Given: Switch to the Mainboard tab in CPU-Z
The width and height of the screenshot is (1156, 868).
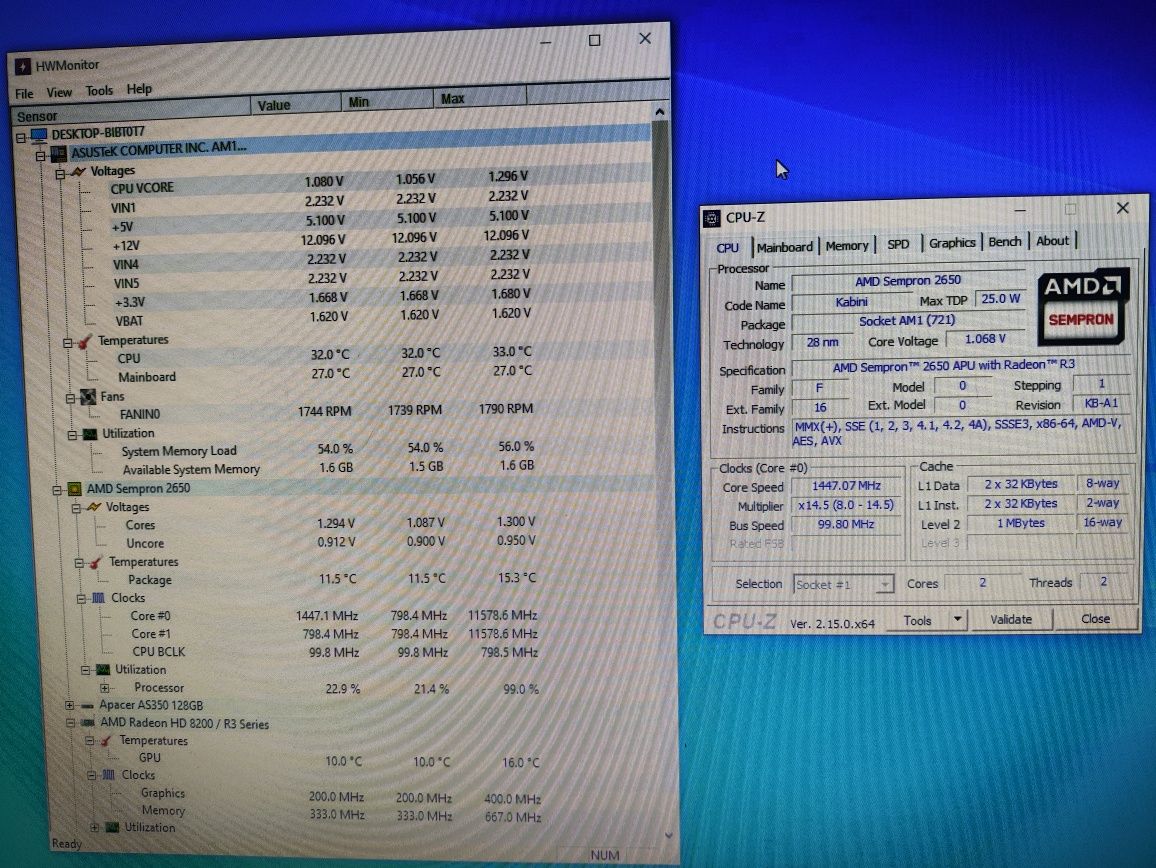Looking at the screenshot, I should coord(784,247).
